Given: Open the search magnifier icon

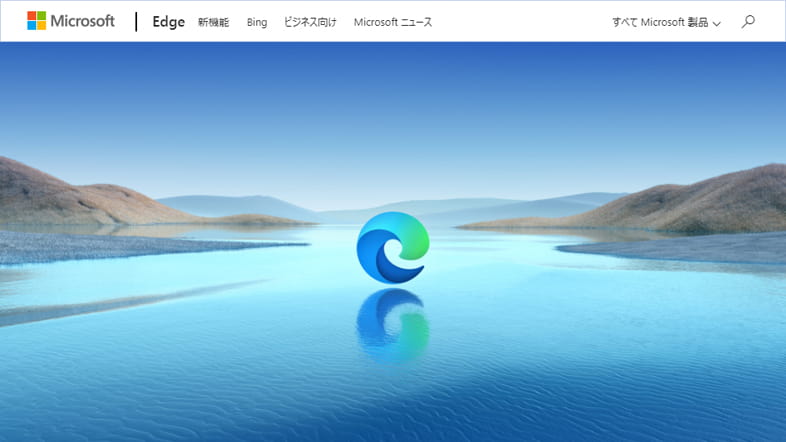Looking at the screenshot, I should tap(748, 22).
